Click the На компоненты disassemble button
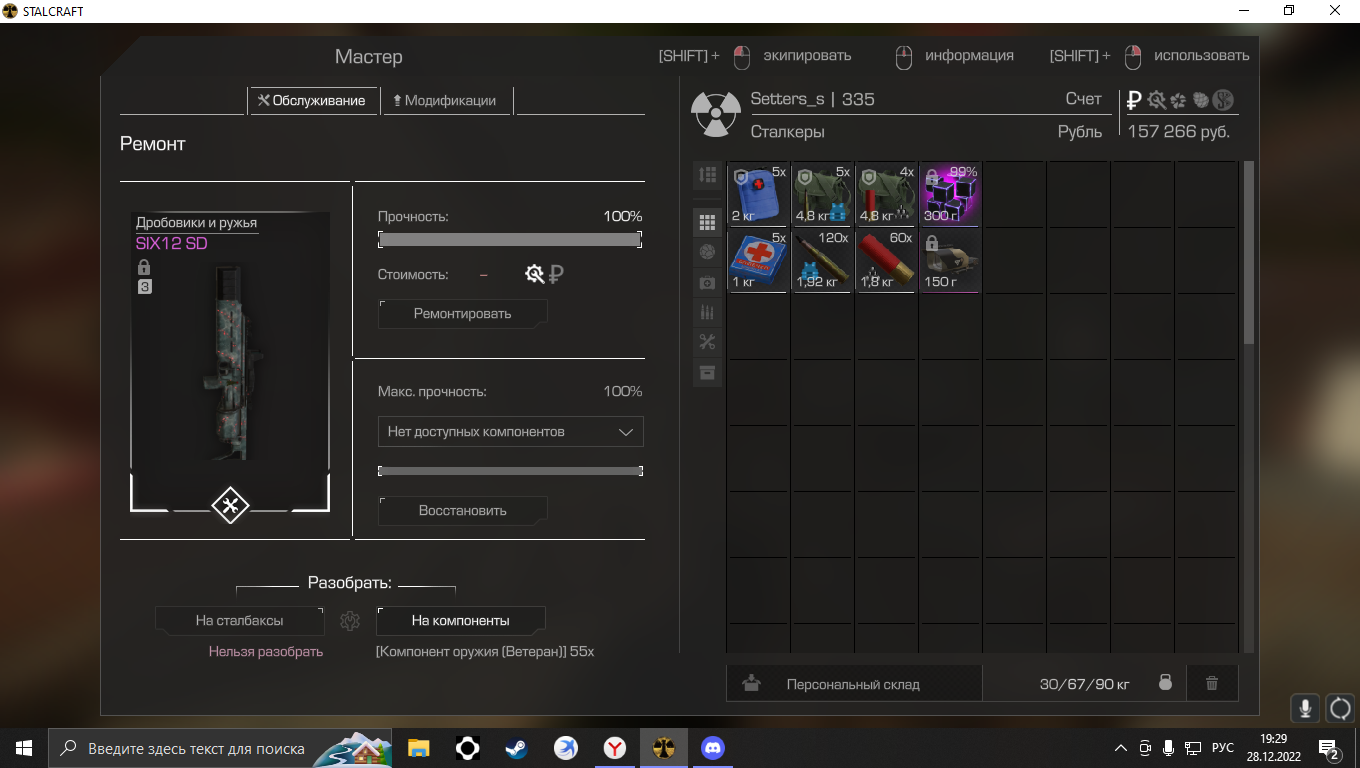This screenshot has height=768, width=1360. tap(460, 621)
